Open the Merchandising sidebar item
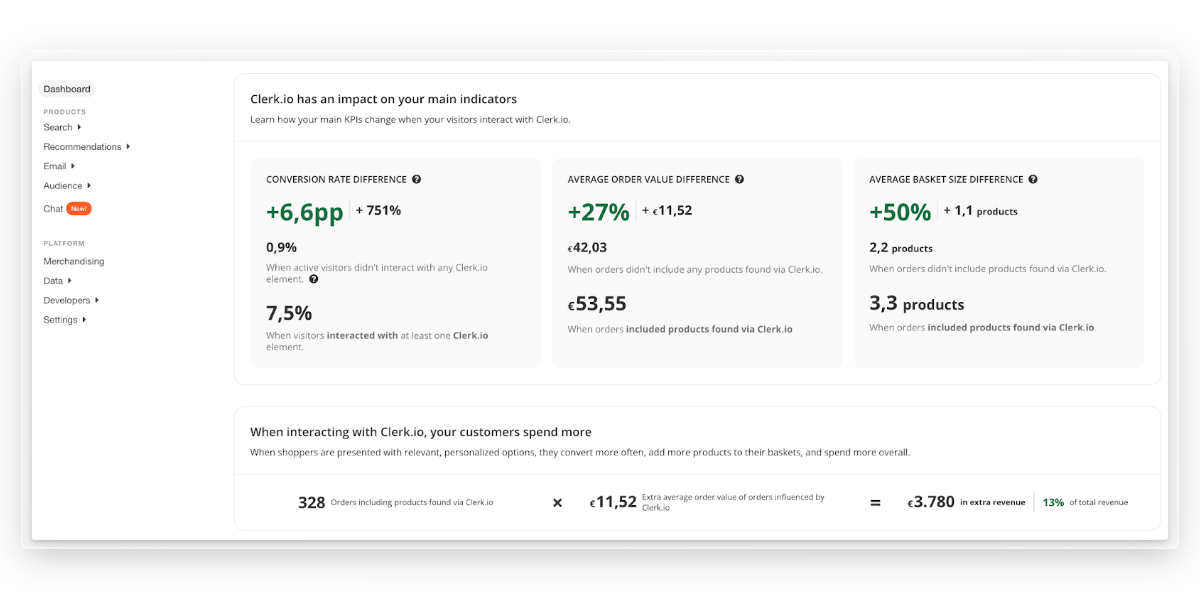 (74, 262)
